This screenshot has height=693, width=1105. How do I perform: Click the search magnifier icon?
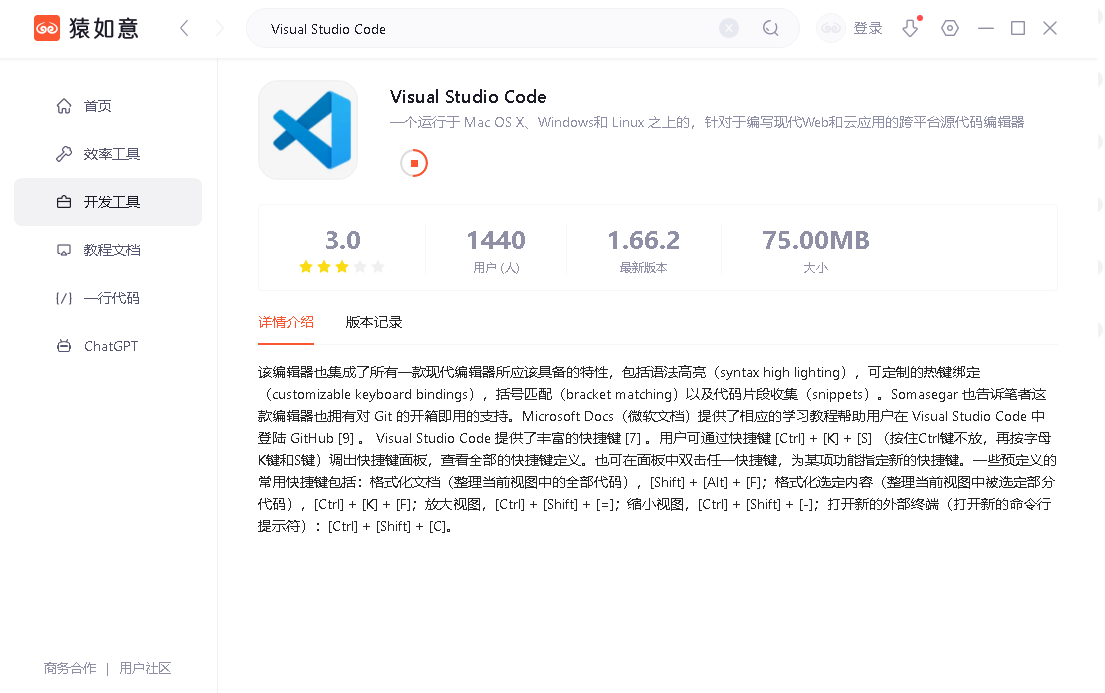770,28
